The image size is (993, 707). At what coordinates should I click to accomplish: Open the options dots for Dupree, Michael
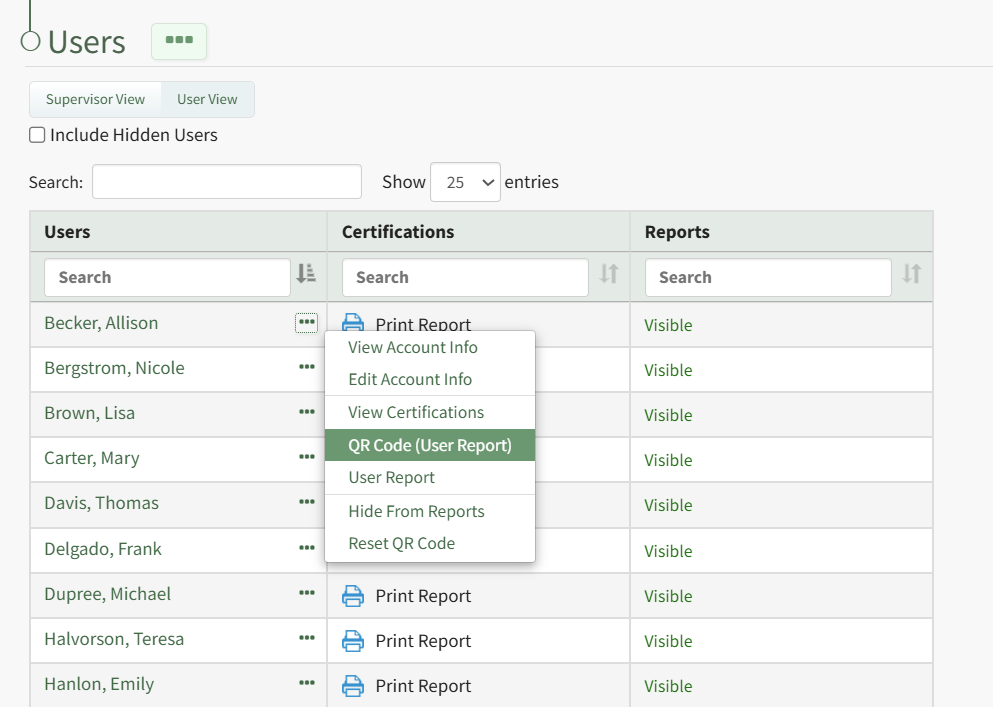click(307, 594)
